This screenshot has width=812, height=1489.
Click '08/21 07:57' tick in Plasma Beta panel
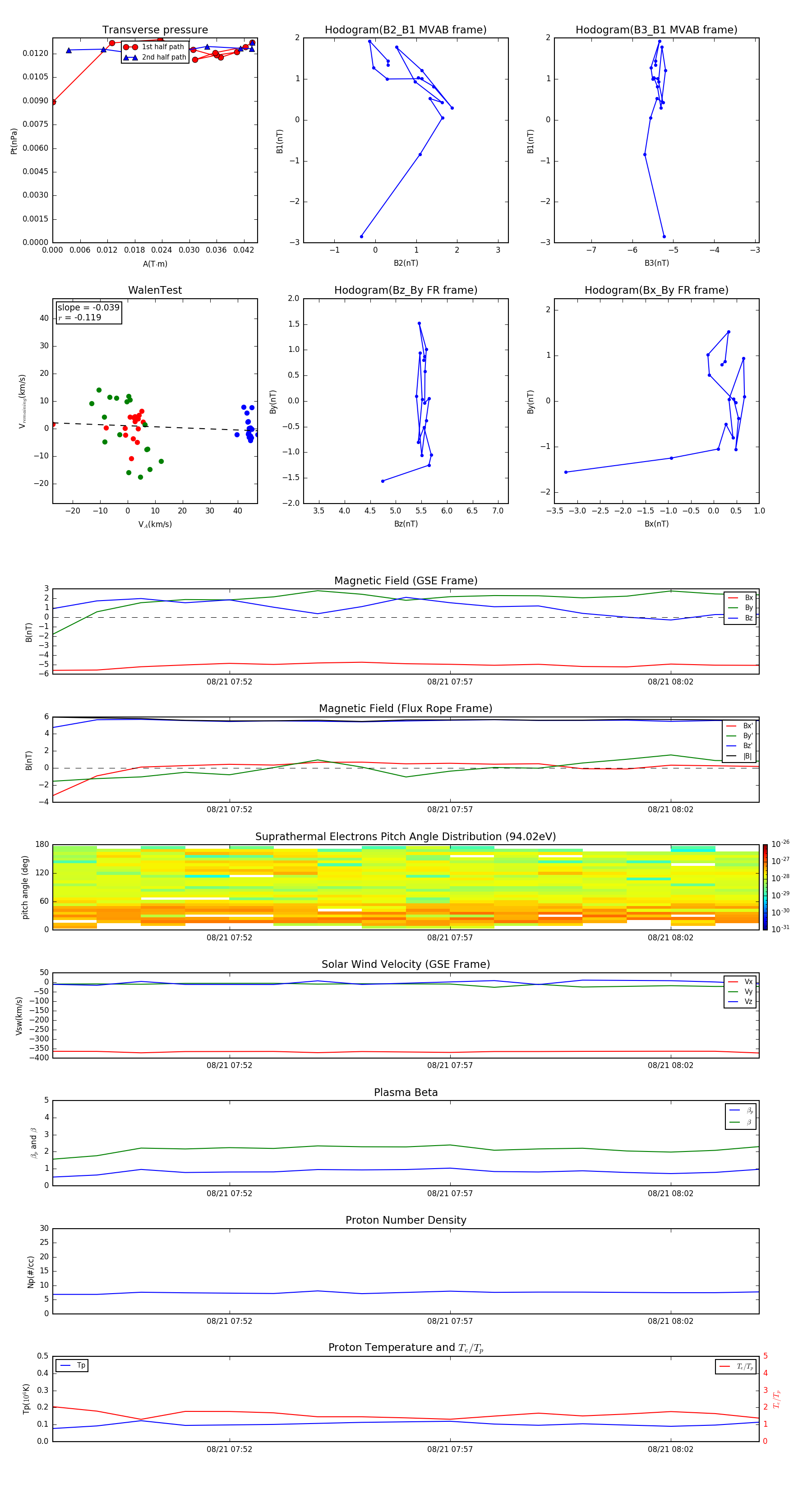[450, 1193]
